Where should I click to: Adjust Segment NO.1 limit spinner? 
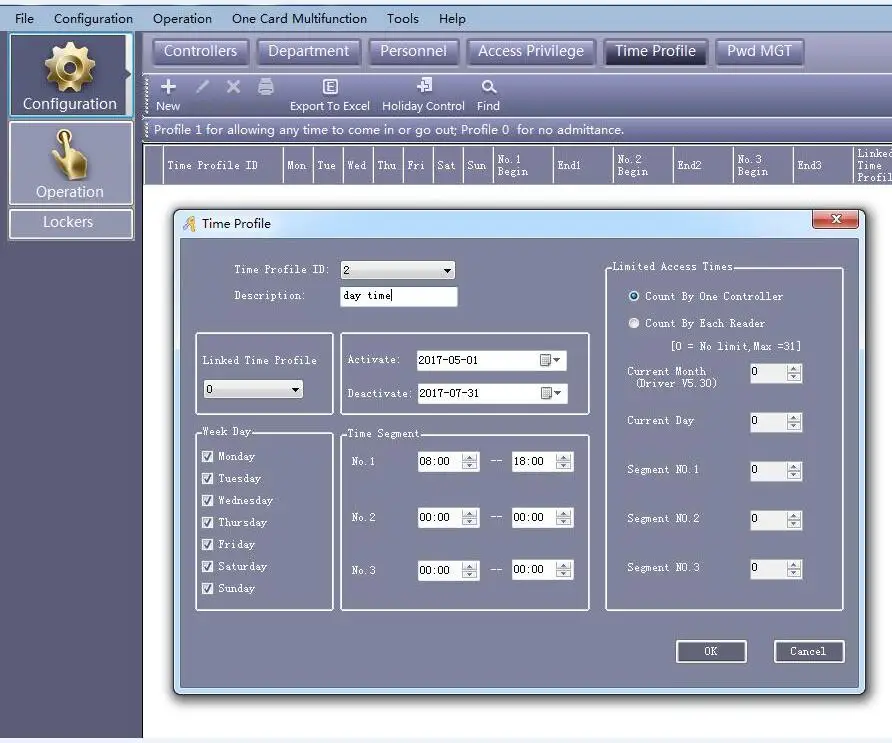[794, 471]
